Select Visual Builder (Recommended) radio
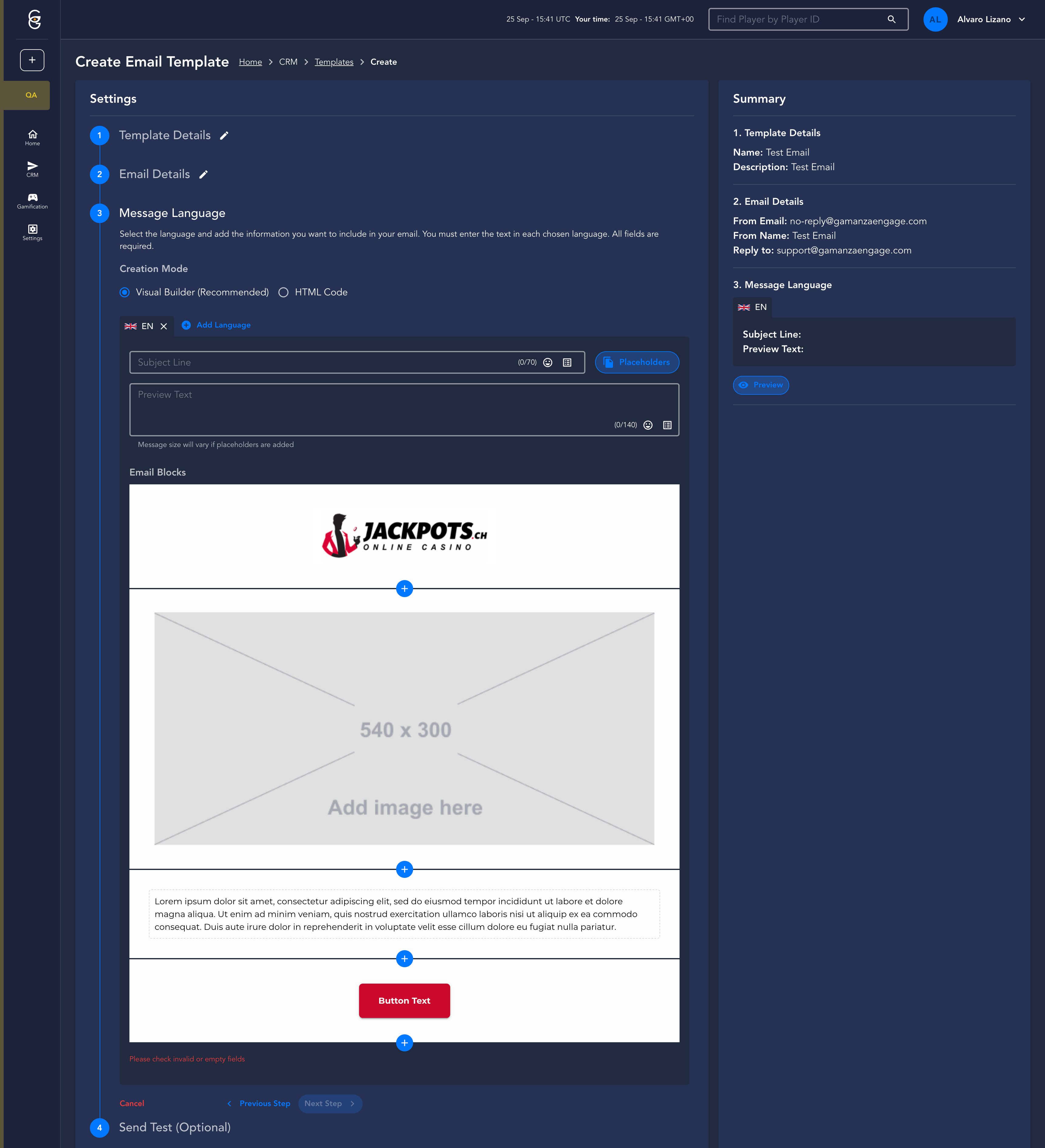 125,293
